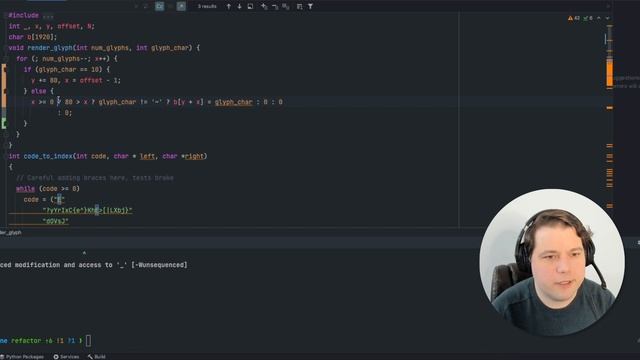Open the Services tool window
This screenshot has width=640, height=360.
tap(66, 357)
